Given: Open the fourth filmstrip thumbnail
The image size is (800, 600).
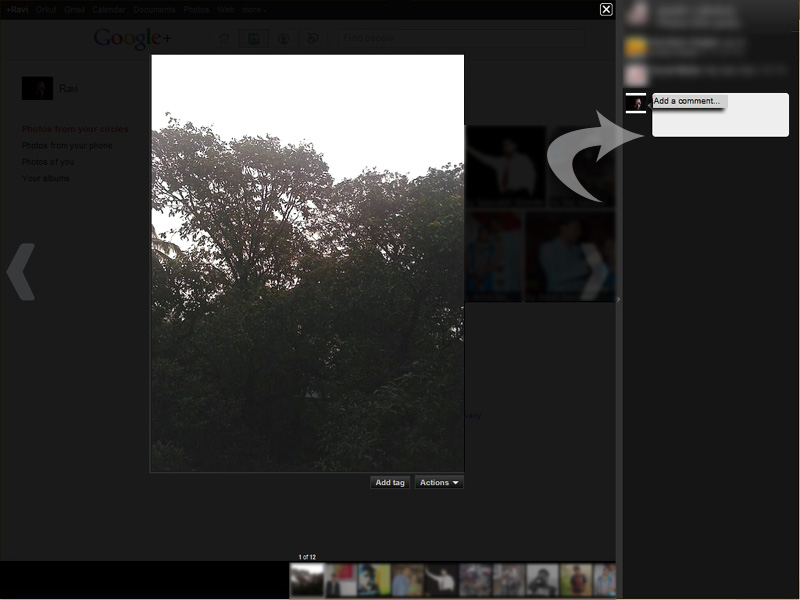Looking at the screenshot, I should 408,580.
